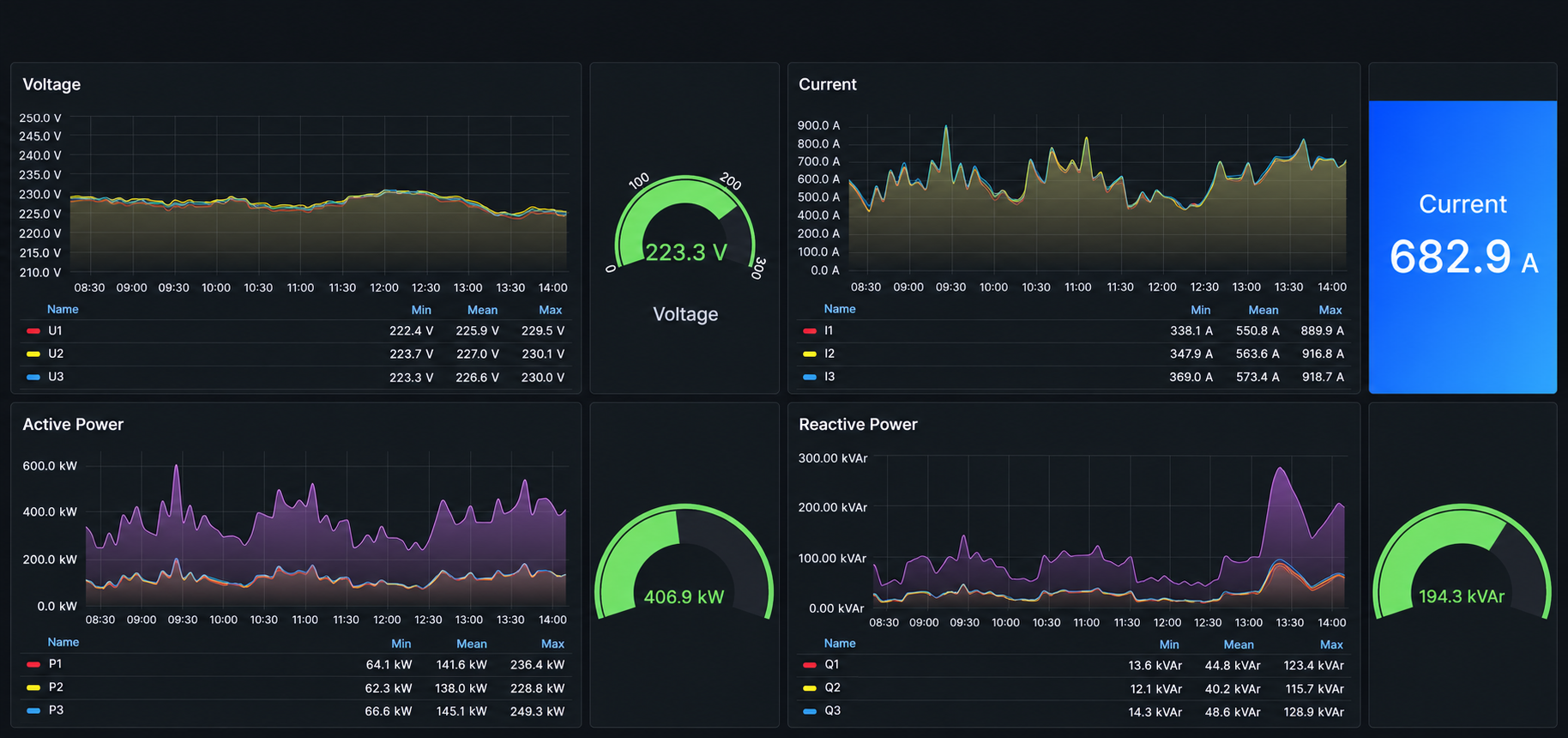Sort Current legend by Mean column
The height and width of the screenshot is (738, 1568).
[x=1263, y=310]
